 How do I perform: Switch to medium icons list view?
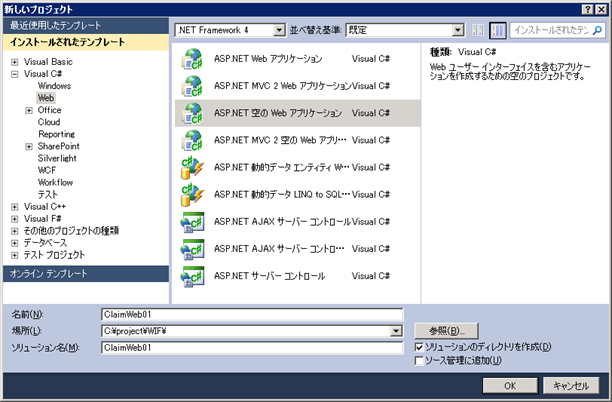(x=498, y=30)
